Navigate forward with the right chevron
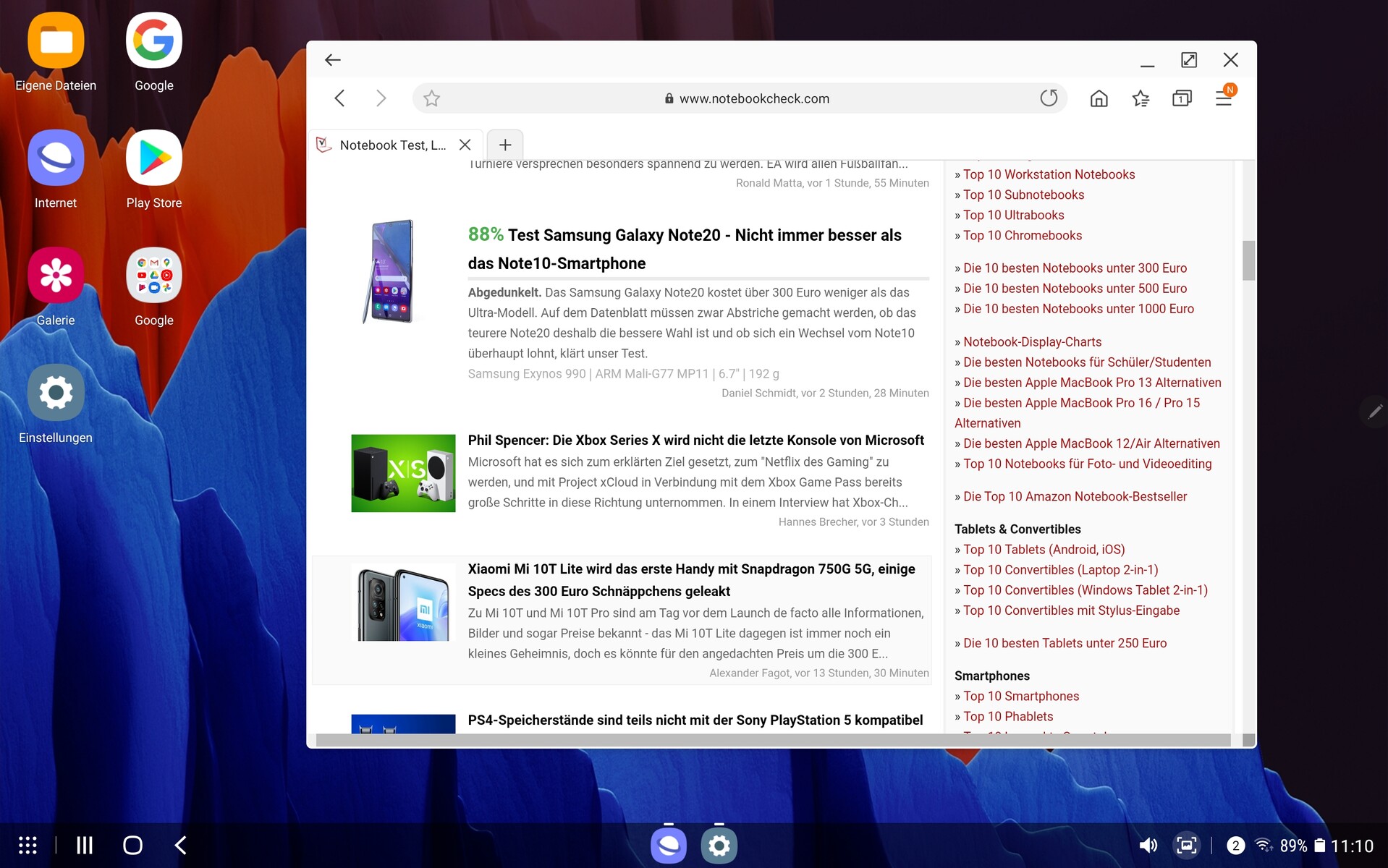1388x868 pixels. click(x=381, y=98)
